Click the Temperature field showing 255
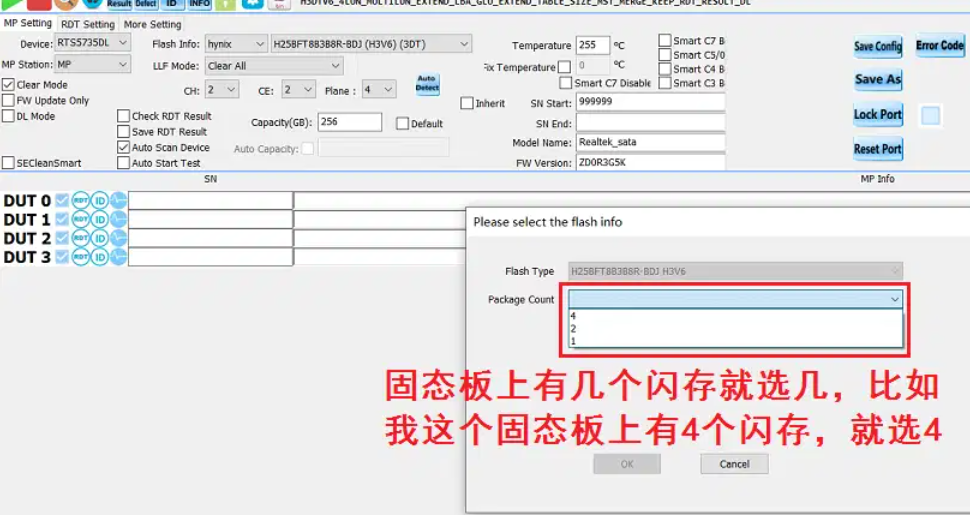 pos(593,45)
